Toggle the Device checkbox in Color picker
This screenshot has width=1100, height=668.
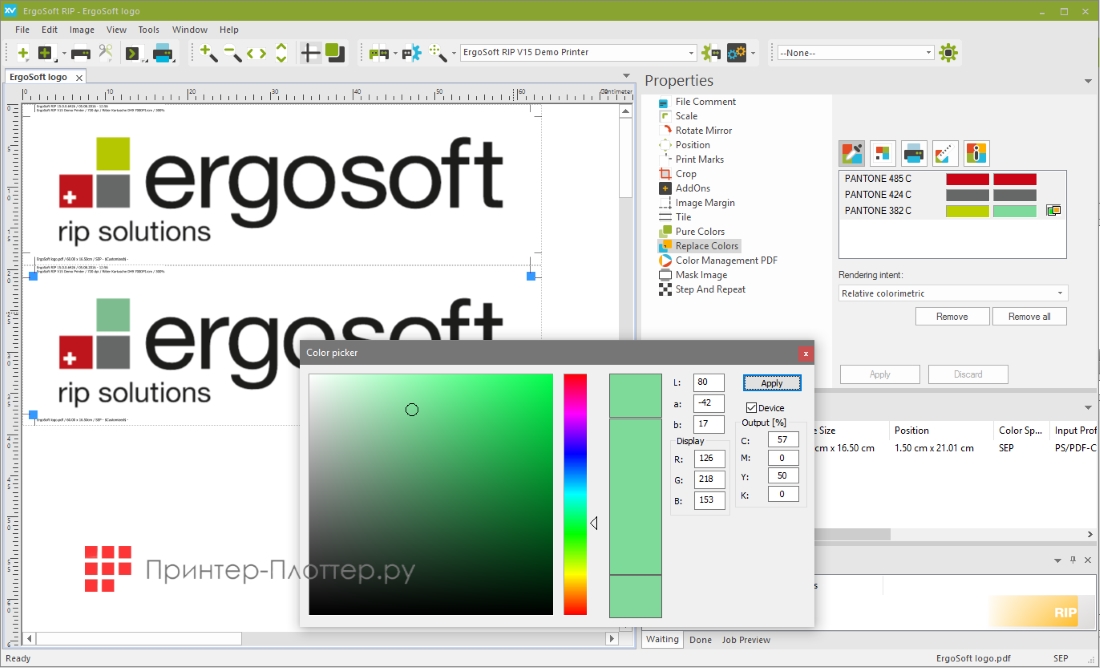tap(752, 408)
